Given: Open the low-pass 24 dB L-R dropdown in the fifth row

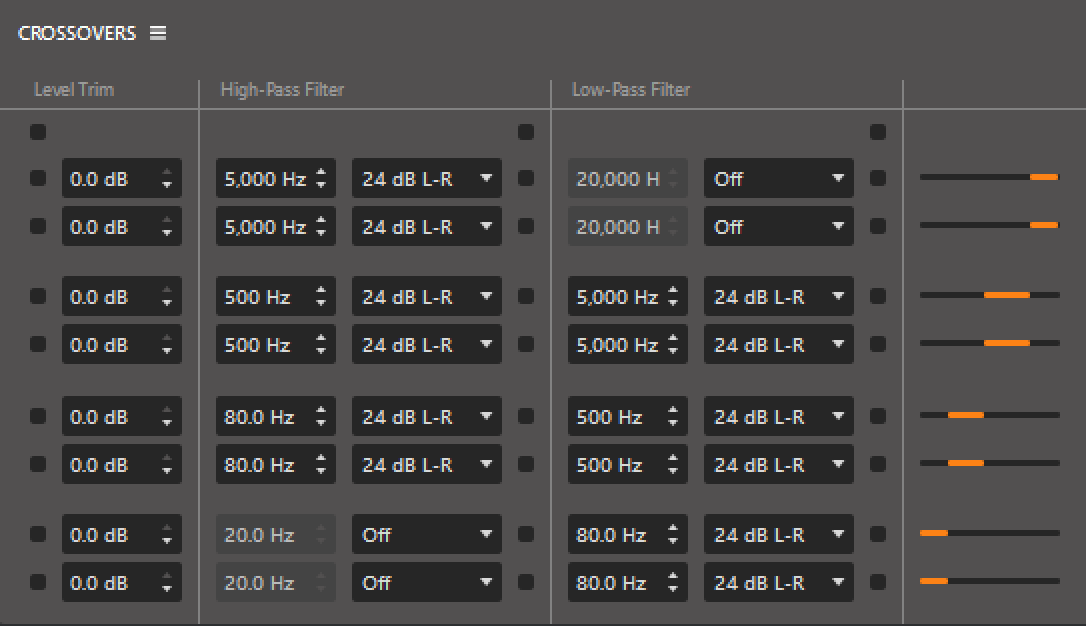Looking at the screenshot, I should (779, 417).
